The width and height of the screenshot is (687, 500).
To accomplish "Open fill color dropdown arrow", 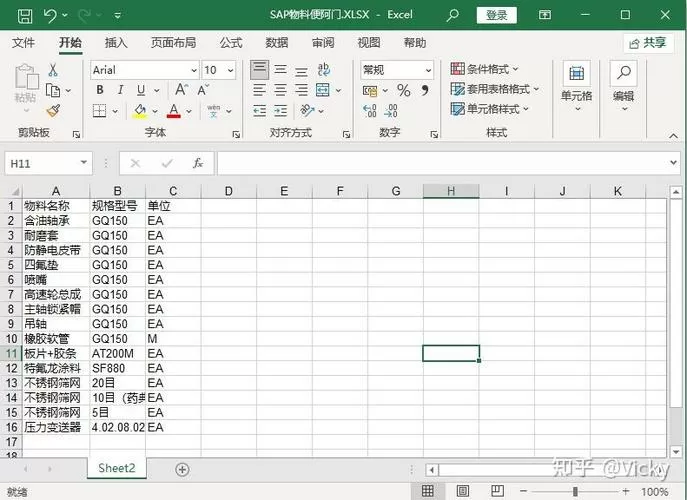I will point(154,111).
